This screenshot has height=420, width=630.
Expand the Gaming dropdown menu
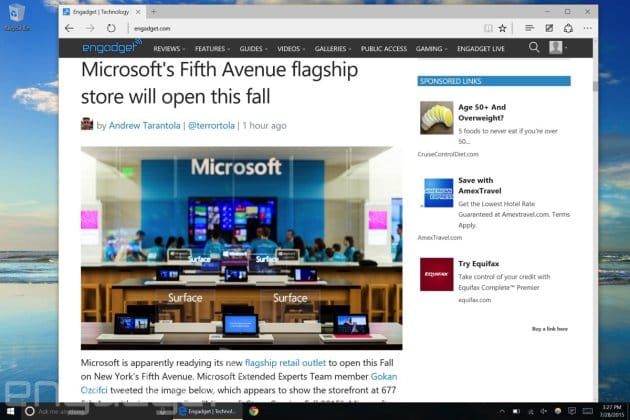click(431, 48)
